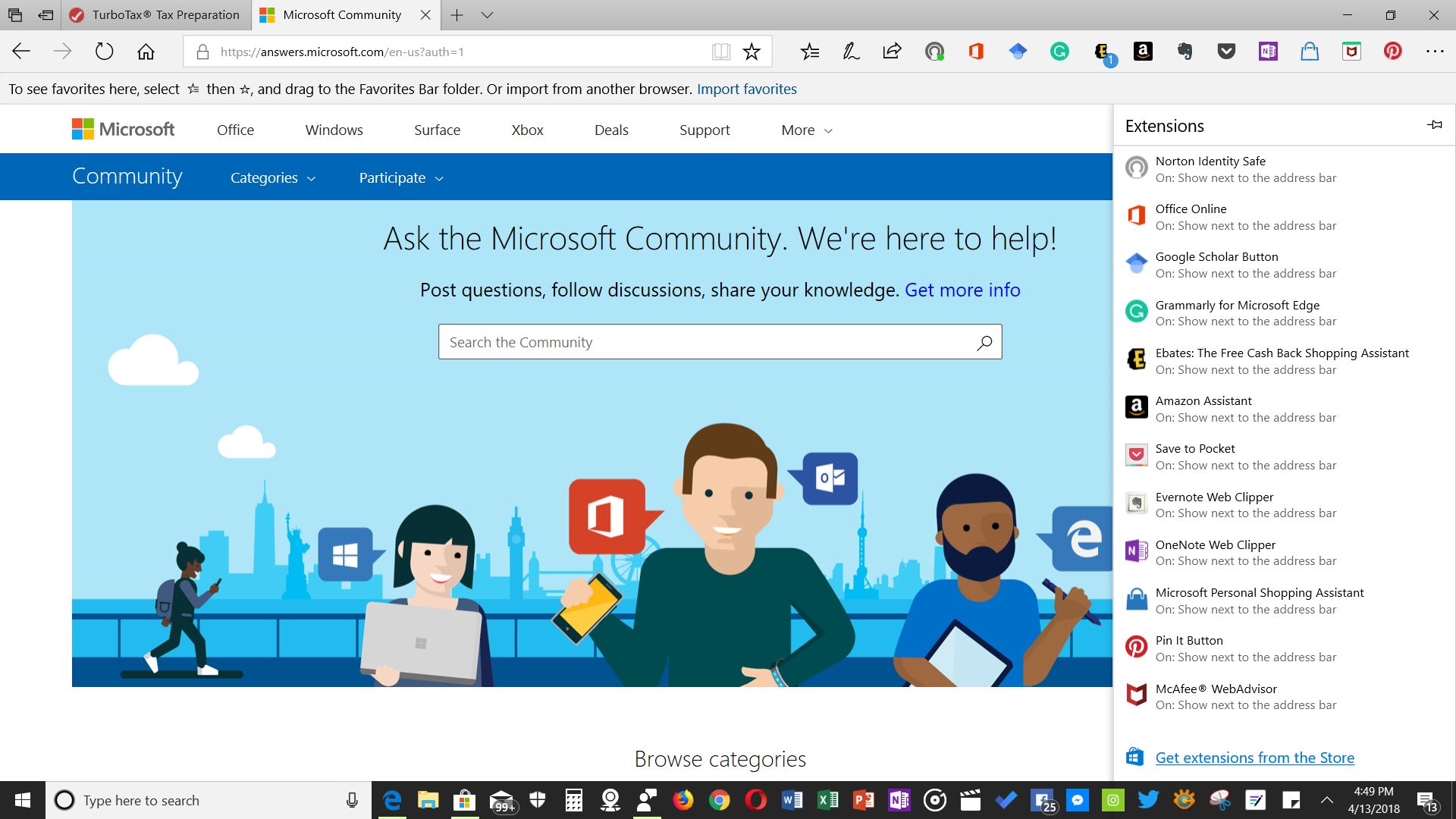Select Pin It Button extension entry
Image resolution: width=1456 pixels, height=819 pixels.
(1283, 648)
